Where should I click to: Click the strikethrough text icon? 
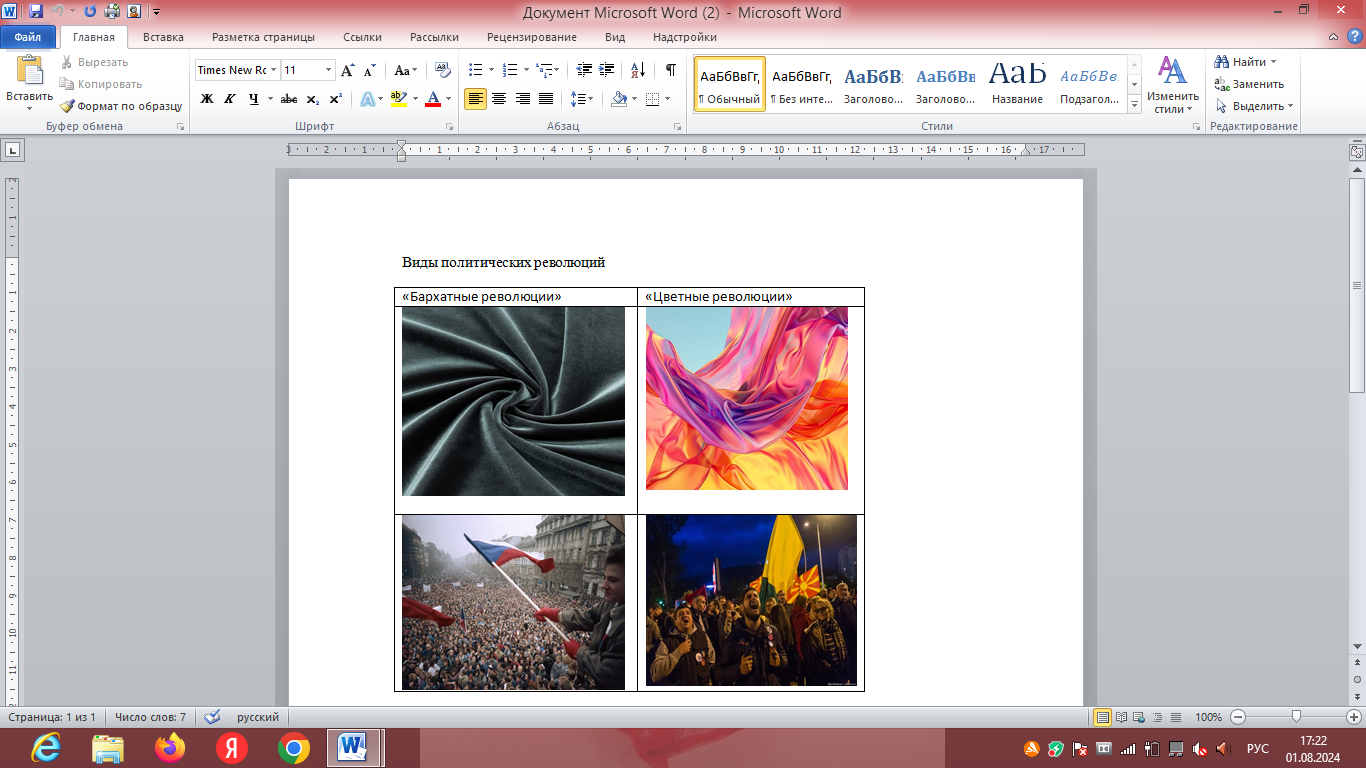[x=289, y=99]
